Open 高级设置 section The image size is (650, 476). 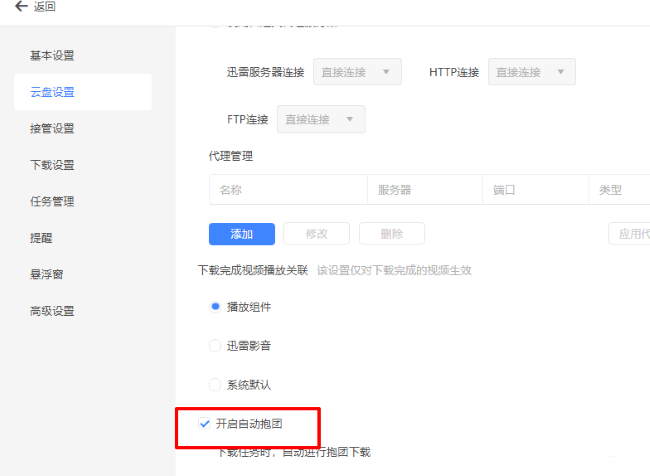point(52,311)
